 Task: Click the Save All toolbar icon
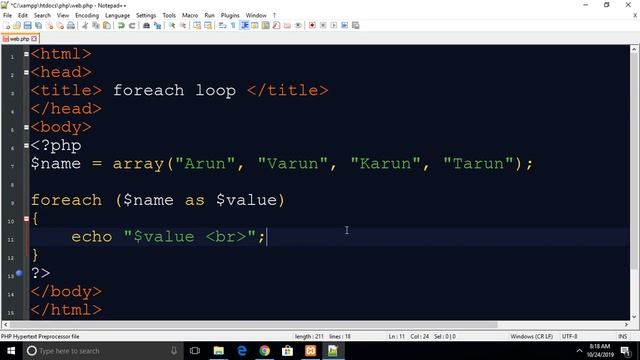coord(38,25)
